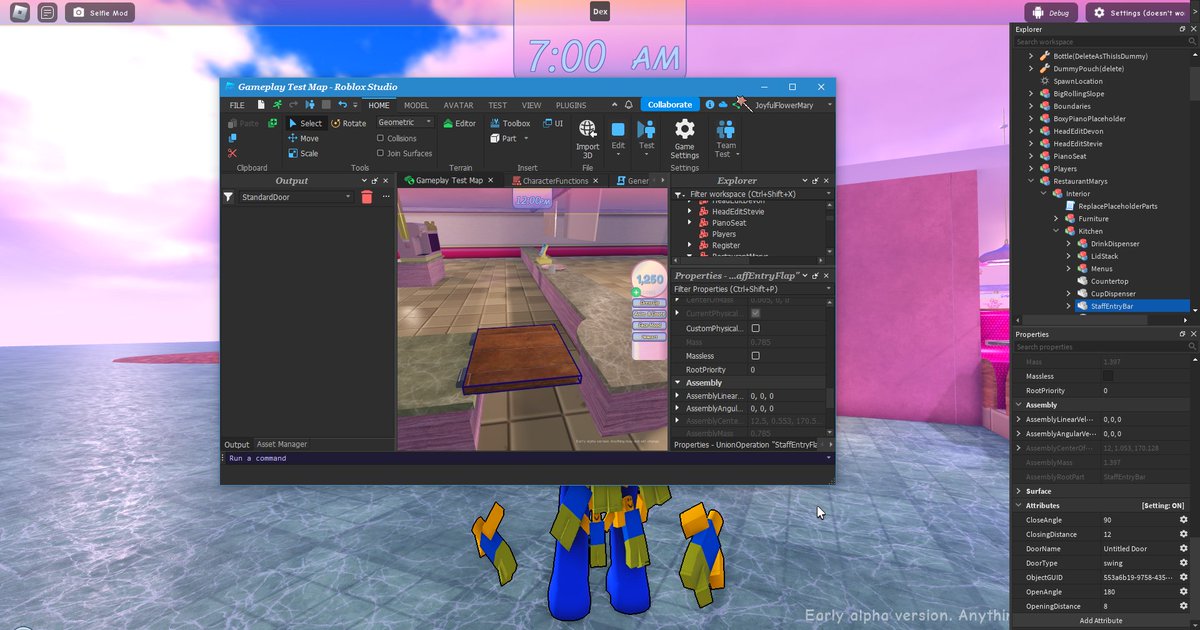
Task: Click the gear beside DoorType attribute
Action: tap(1183, 563)
